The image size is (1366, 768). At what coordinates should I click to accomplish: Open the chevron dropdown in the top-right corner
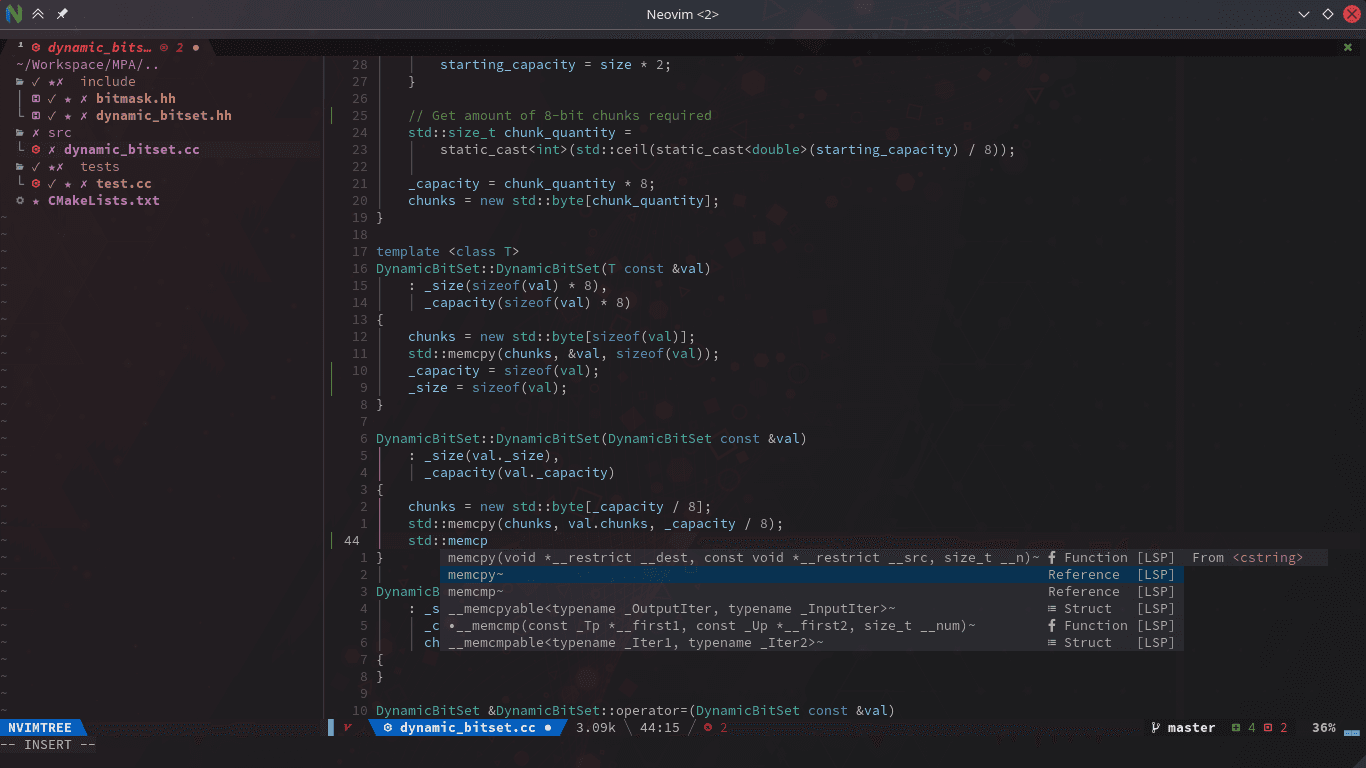click(x=1303, y=14)
